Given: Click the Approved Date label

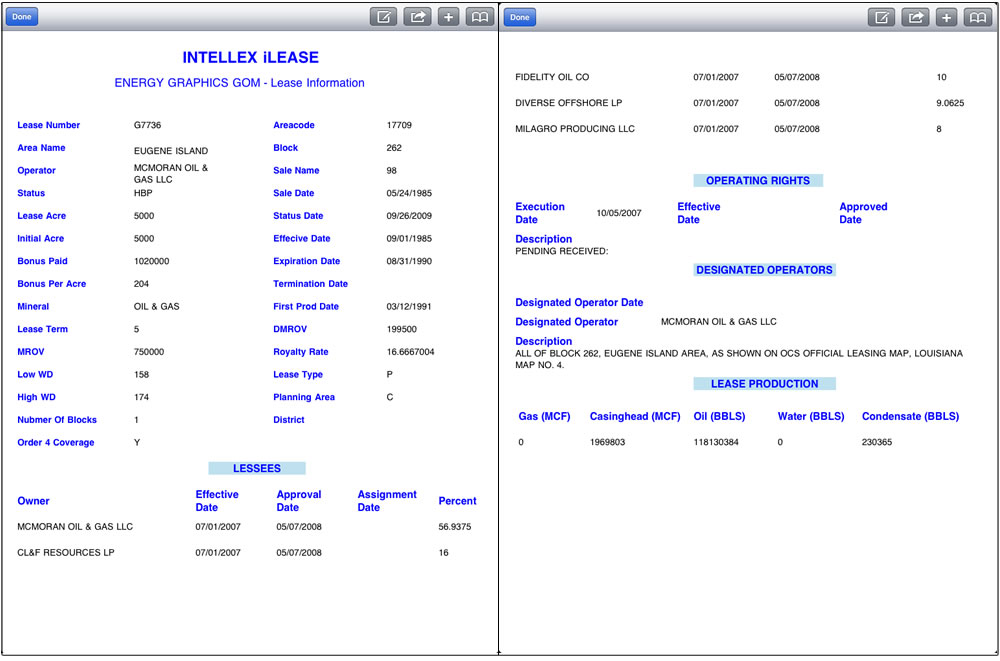Looking at the screenshot, I should point(864,213).
